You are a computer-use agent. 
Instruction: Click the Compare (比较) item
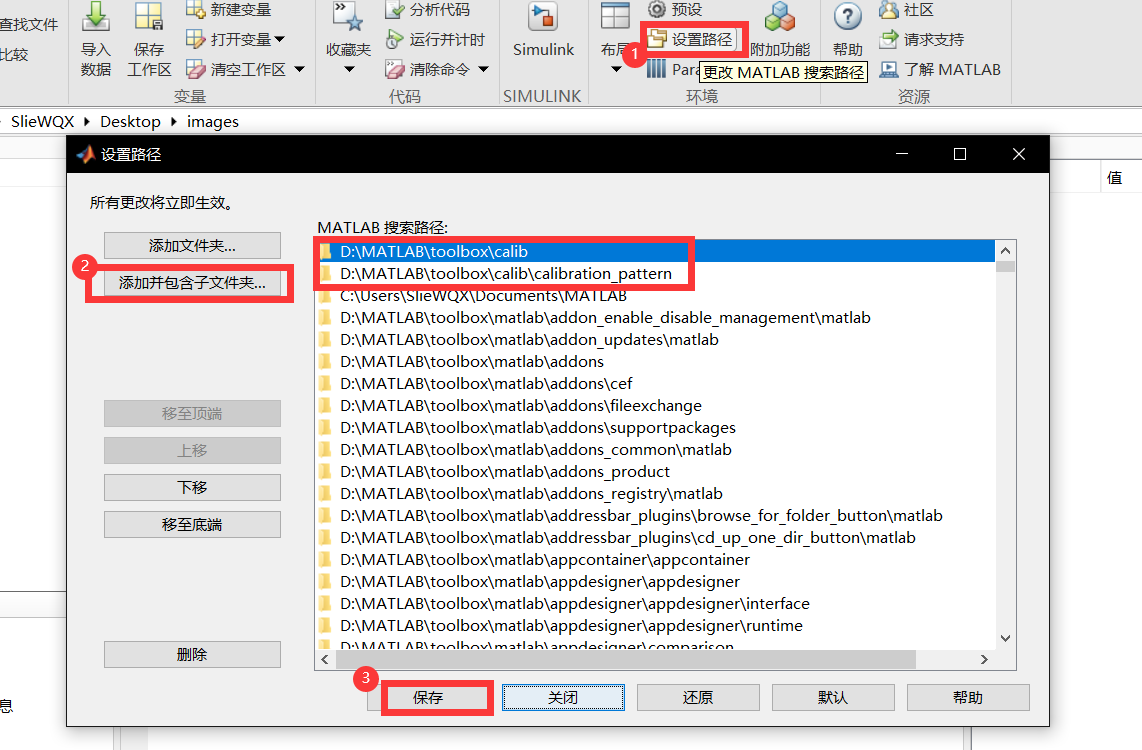tap(14, 55)
